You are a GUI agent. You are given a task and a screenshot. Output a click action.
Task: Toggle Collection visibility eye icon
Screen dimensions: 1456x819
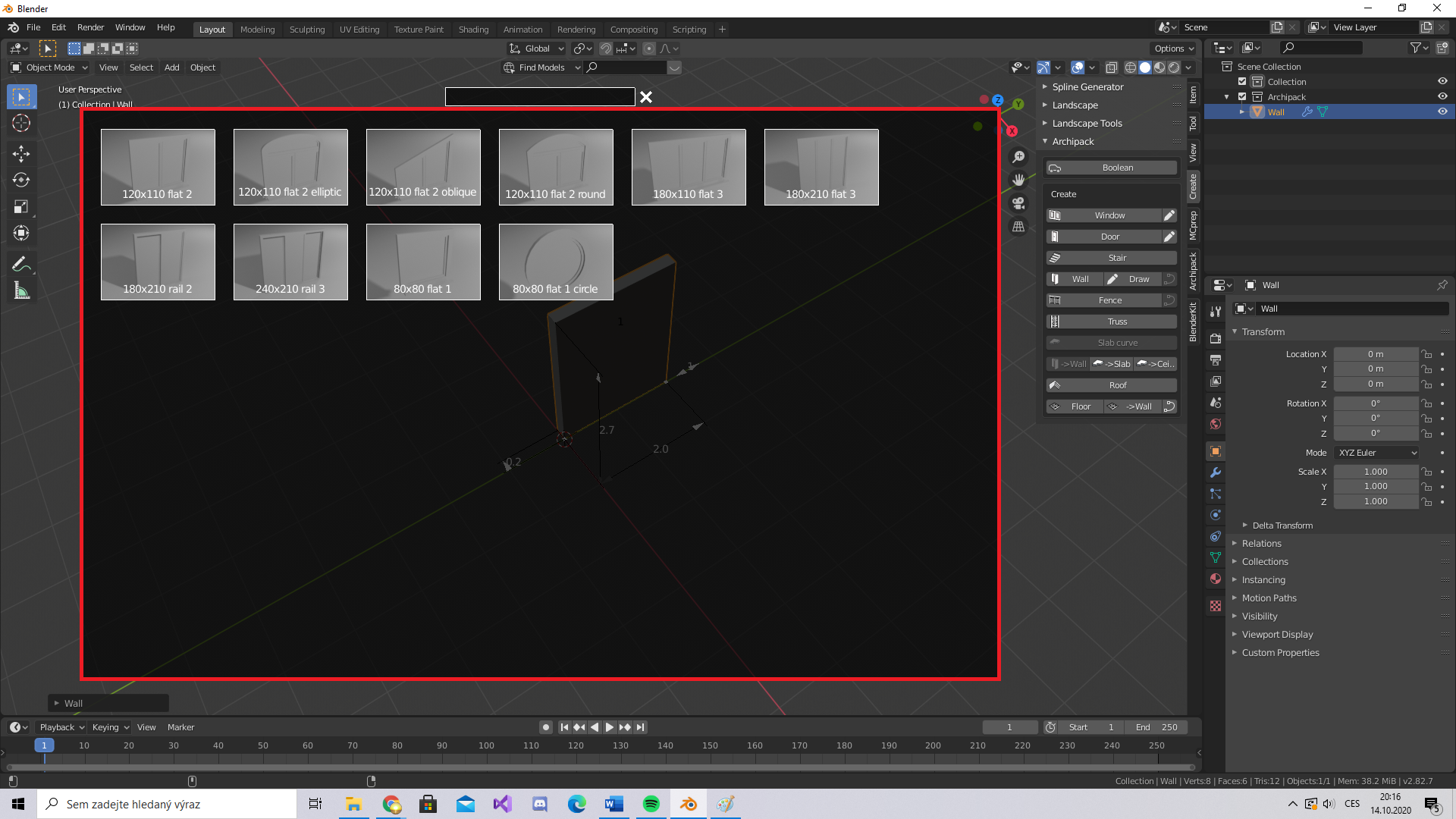[x=1442, y=82]
